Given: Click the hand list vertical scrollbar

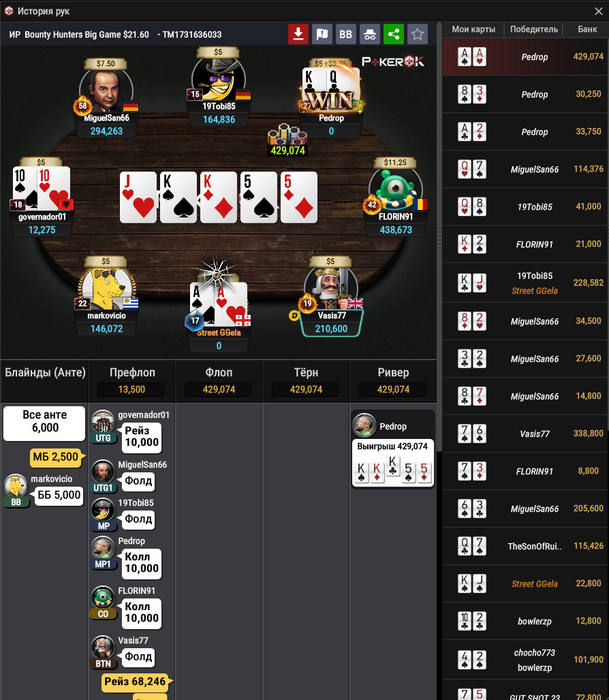Looking at the screenshot, I should [439, 237].
